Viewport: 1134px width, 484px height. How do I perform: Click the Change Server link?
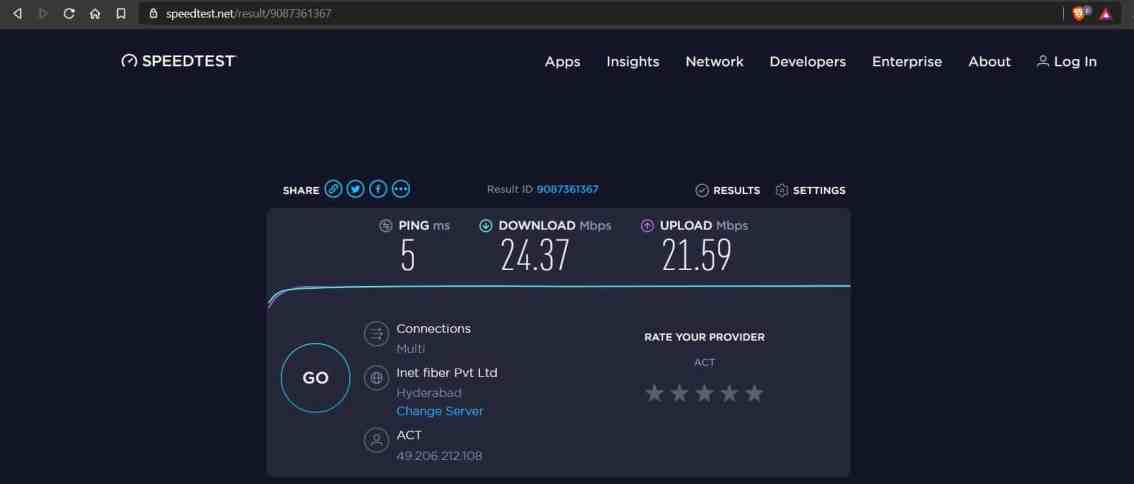point(440,411)
